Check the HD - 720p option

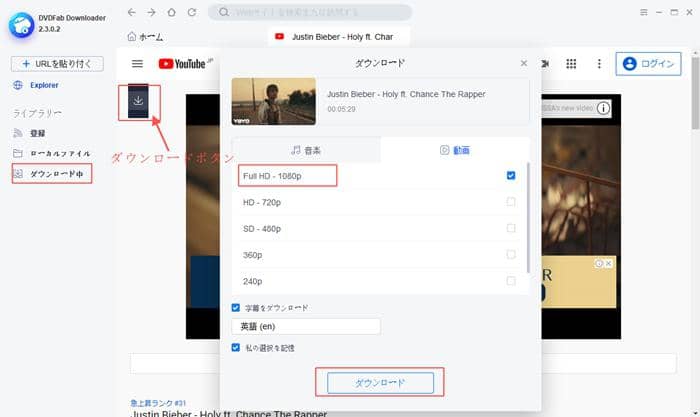click(511, 202)
